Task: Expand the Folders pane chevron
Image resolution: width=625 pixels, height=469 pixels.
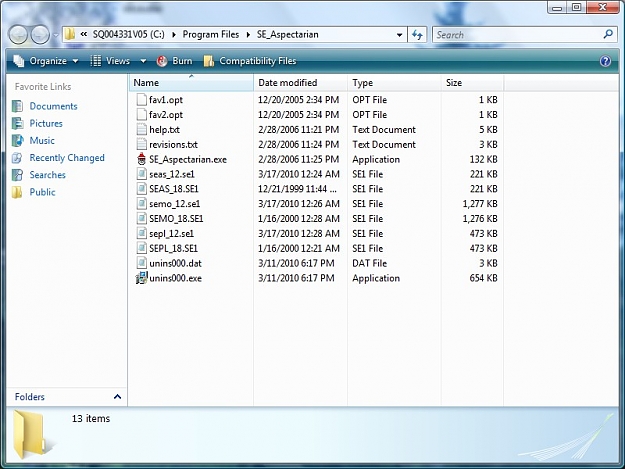Action: tap(117, 396)
